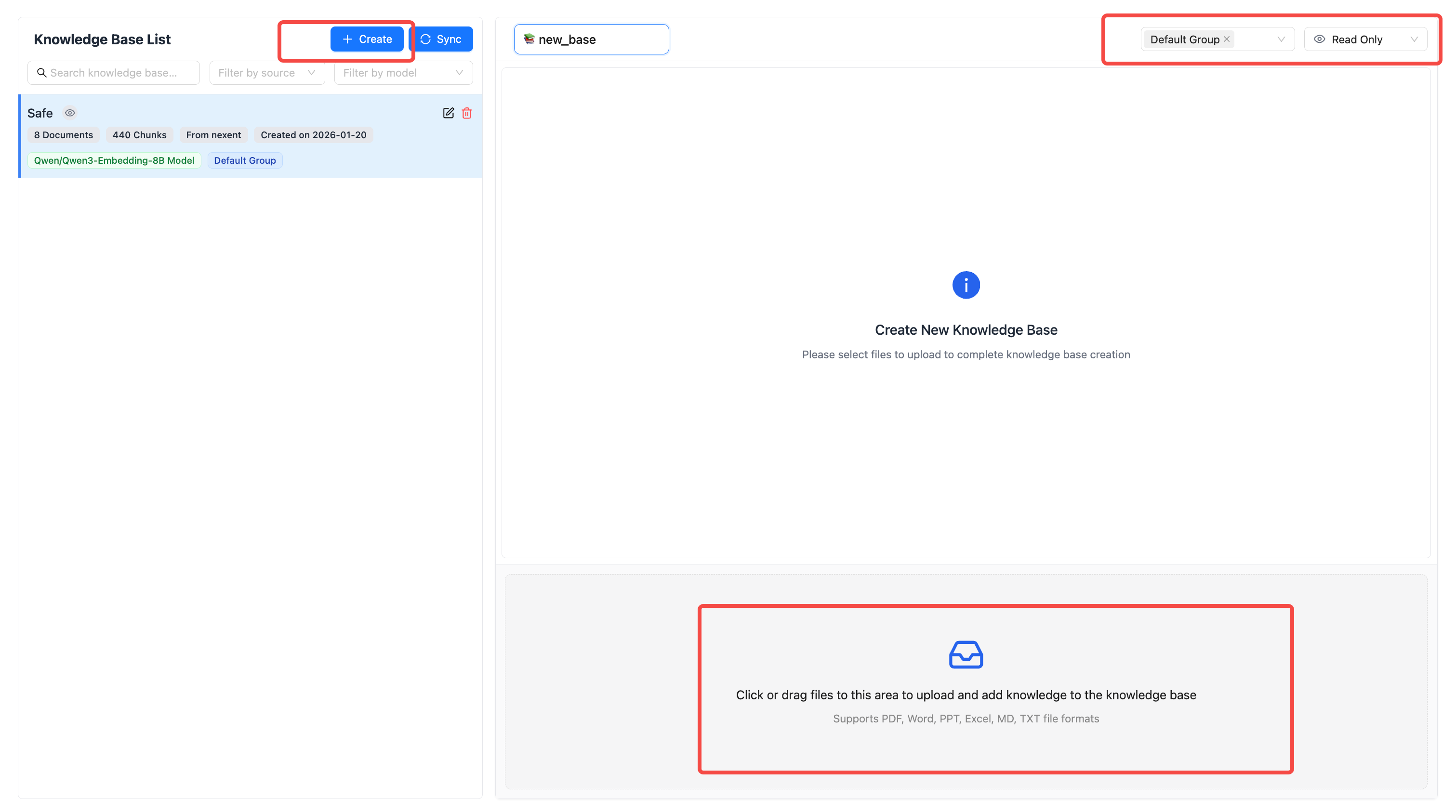
Task: Click the books emoji before new_base
Action: pyautogui.click(x=529, y=39)
